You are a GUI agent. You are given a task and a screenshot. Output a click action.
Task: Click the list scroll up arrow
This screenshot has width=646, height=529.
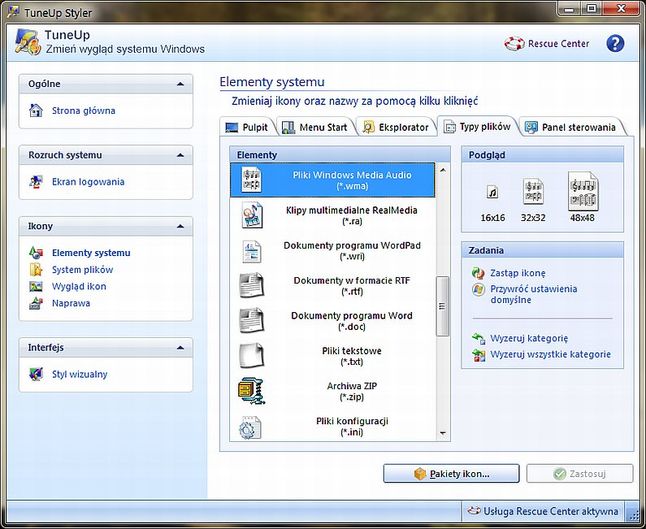[x=443, y=170]
